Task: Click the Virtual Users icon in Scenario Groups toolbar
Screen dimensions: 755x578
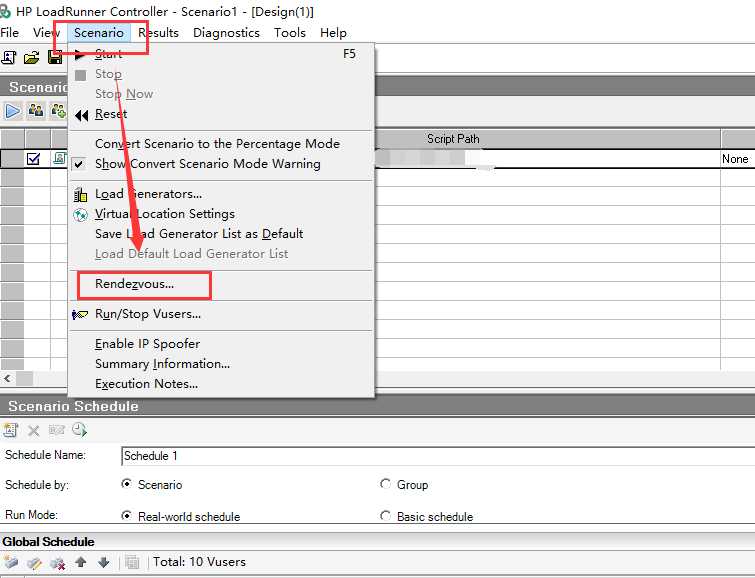Action: pyautogui.click(x=36, y=111)
